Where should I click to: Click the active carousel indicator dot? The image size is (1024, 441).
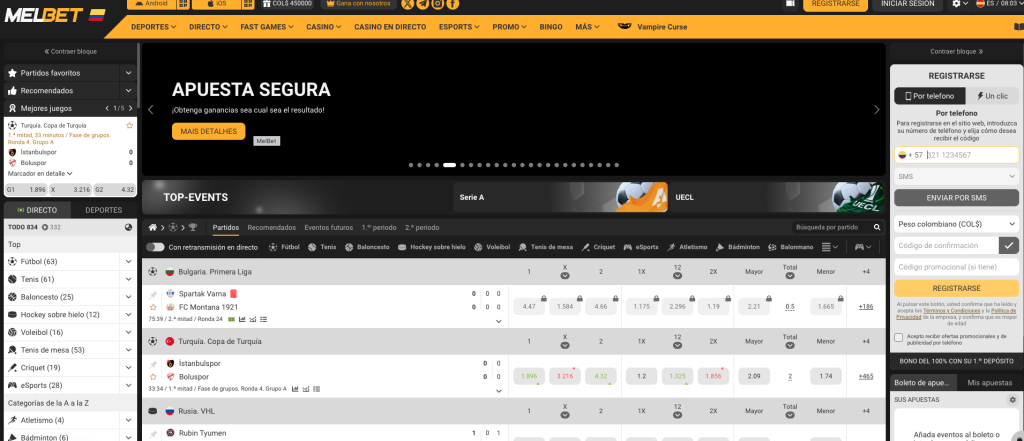tap(449, 164)
